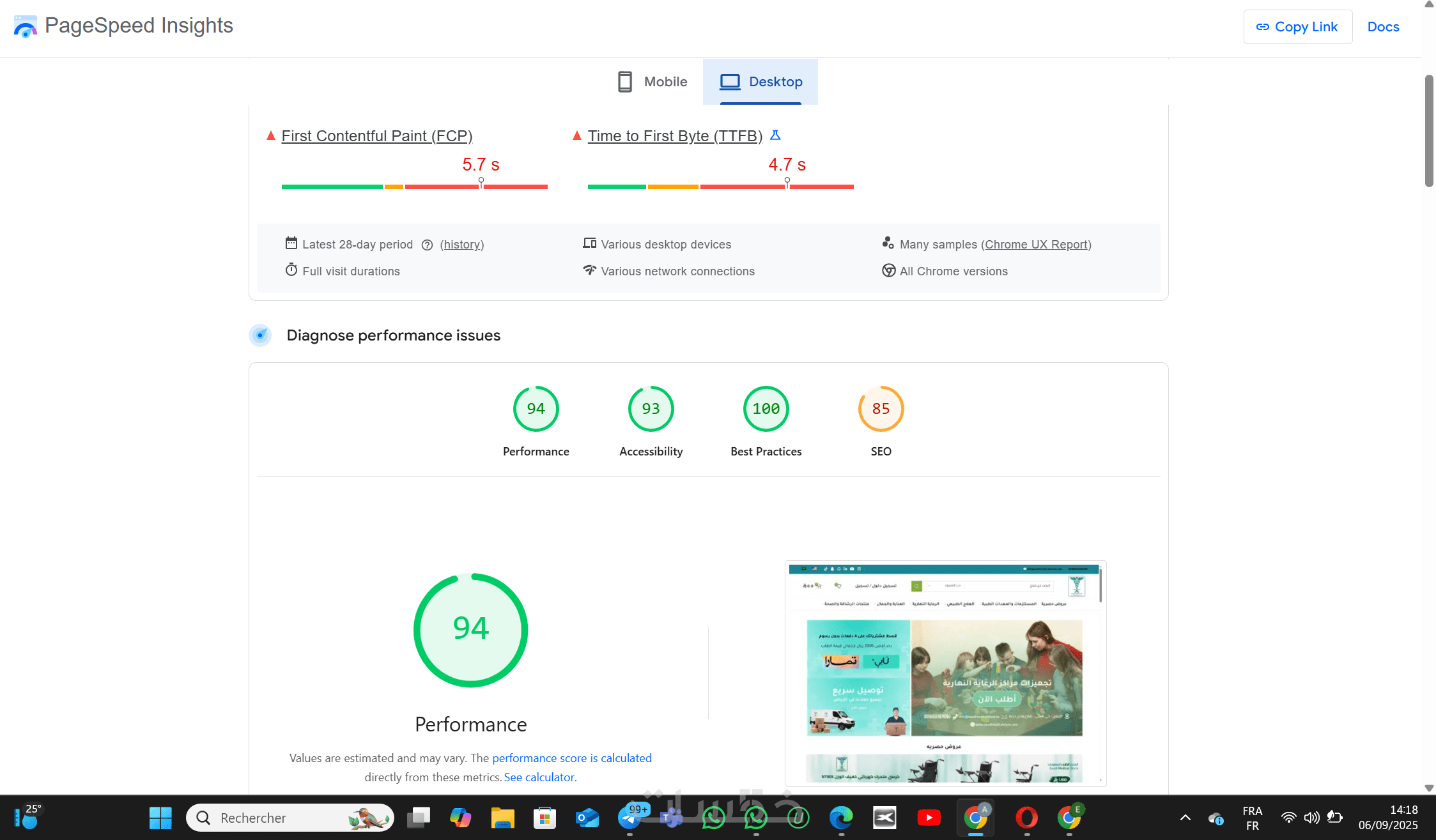This screenshot has height=840, width=1436.
Task: Select the Desktop tab
Action: [760, 82]
